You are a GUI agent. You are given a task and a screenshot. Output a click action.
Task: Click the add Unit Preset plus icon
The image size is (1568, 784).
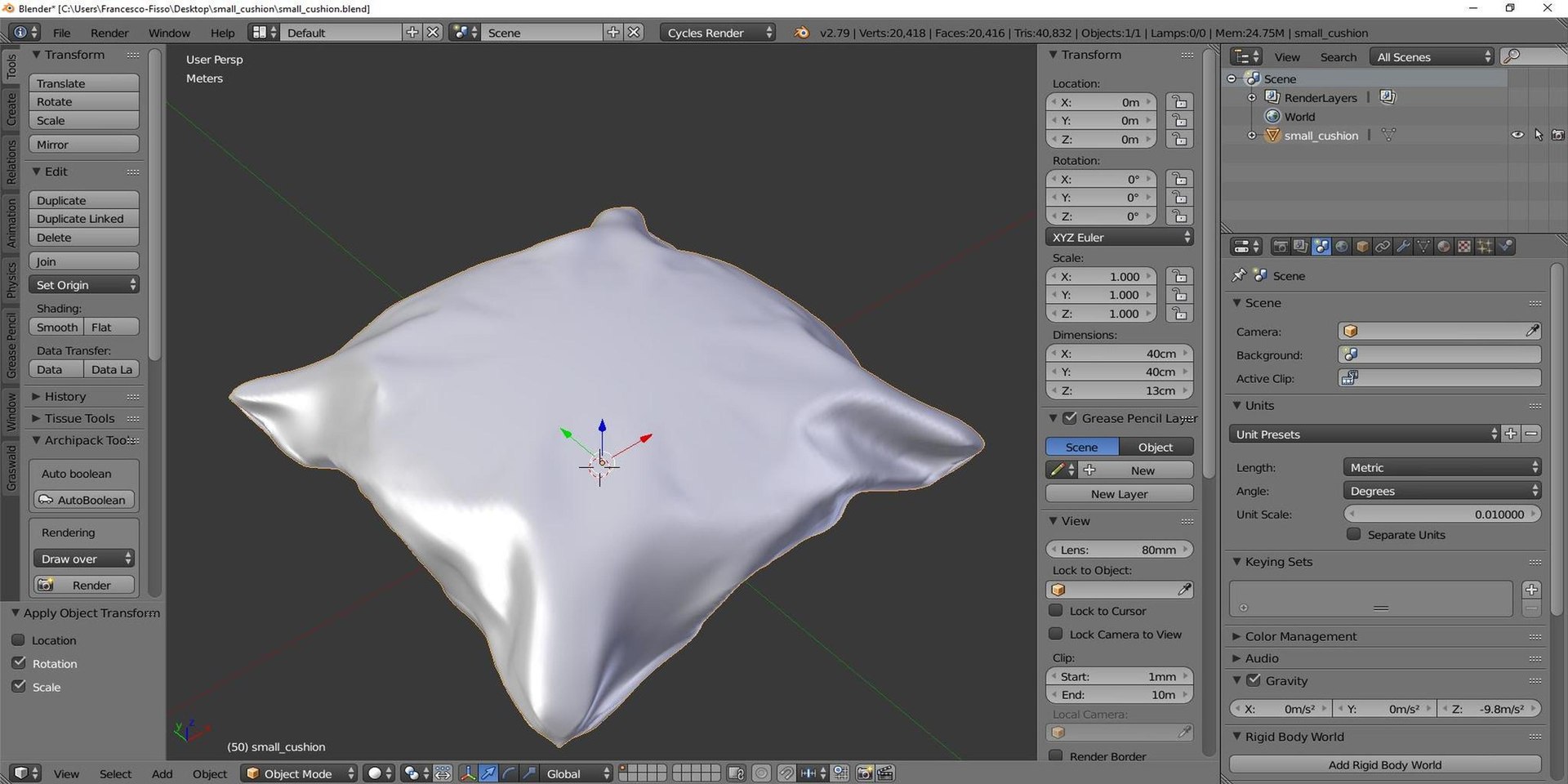pos(1511,434)
